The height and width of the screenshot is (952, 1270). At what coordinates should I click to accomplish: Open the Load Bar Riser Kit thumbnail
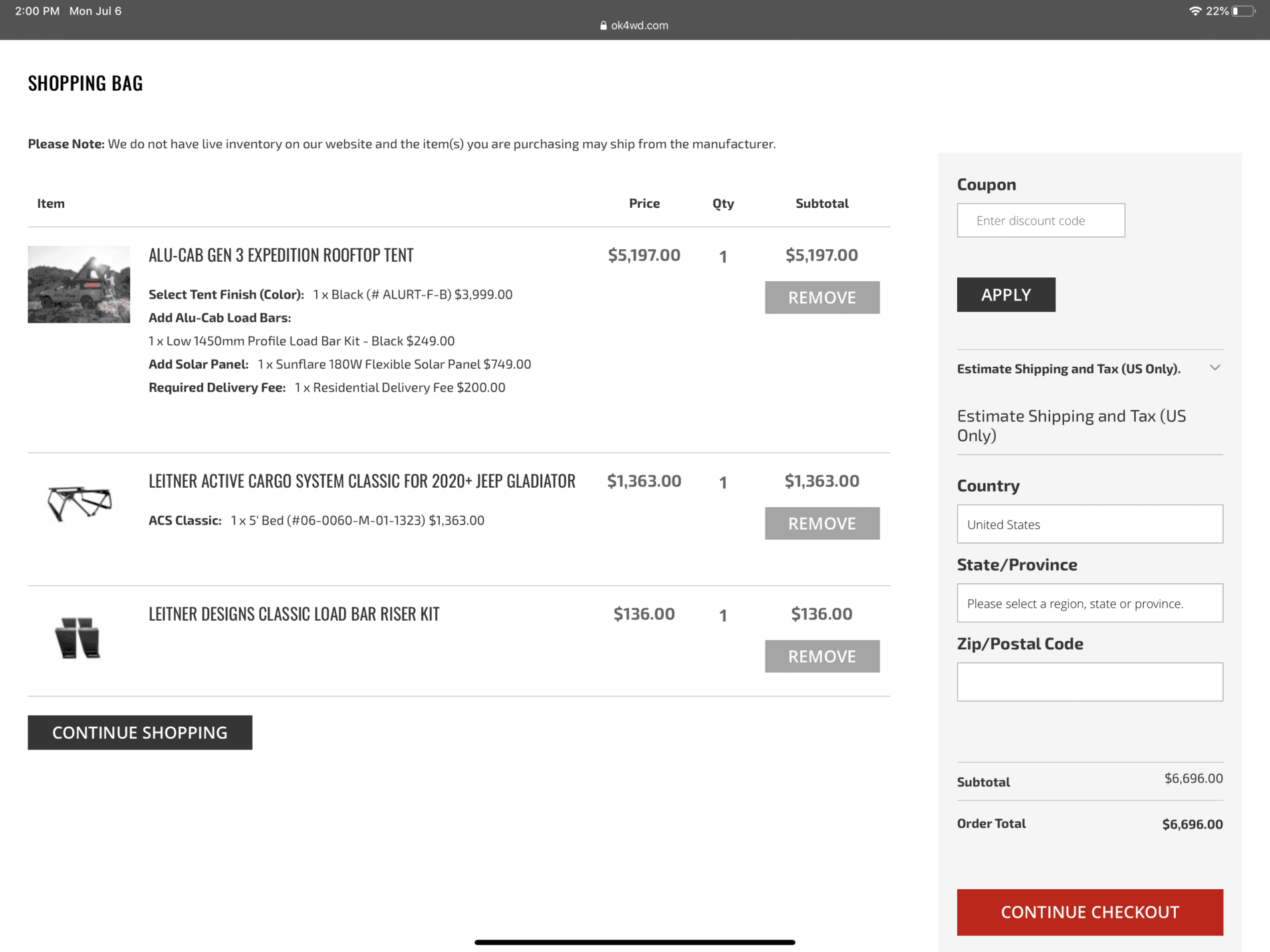pos(78,638)
